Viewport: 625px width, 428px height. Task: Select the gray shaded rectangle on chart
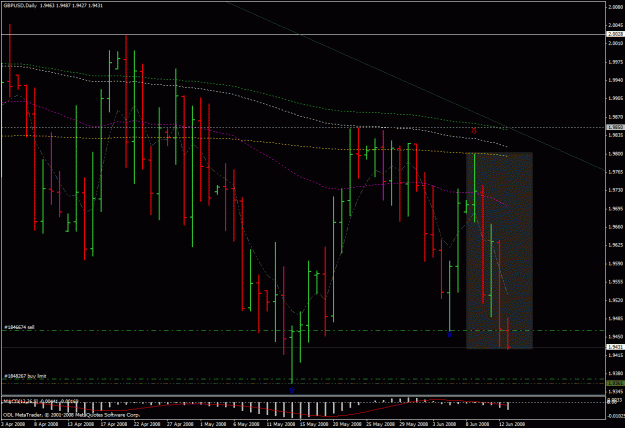[x=499, y=250]
